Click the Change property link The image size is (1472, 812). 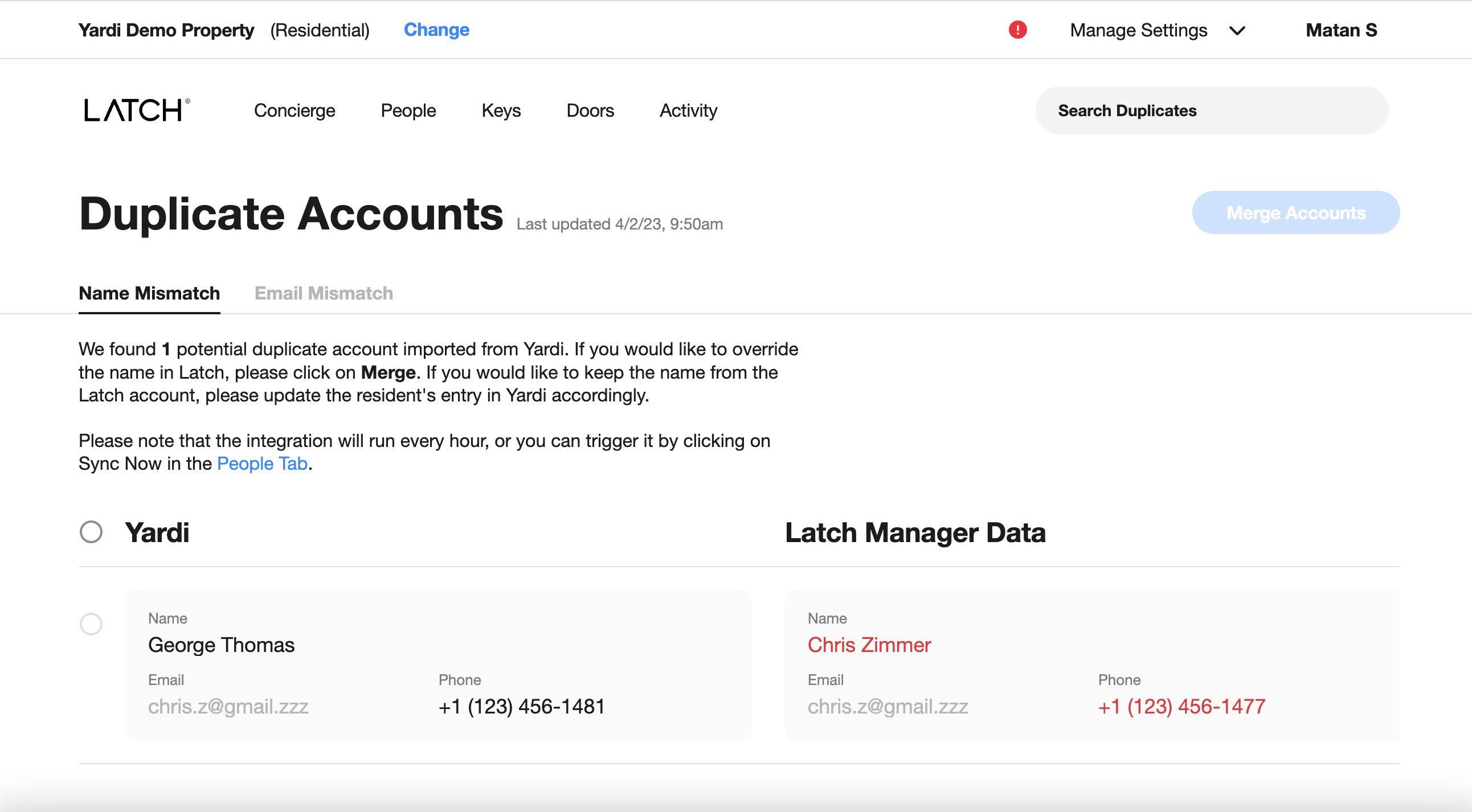[x=436, y=30]
